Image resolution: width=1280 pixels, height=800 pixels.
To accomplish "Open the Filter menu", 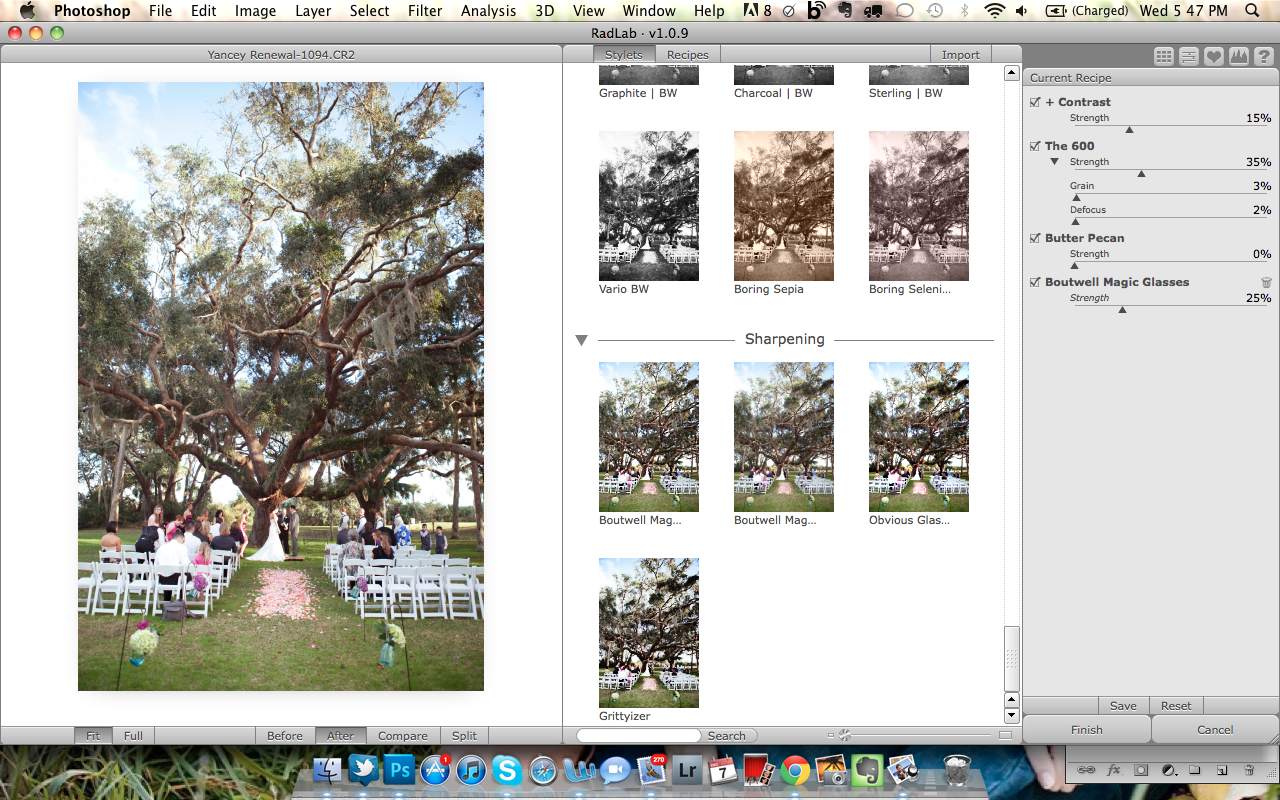I will click(x=425, y=11).
